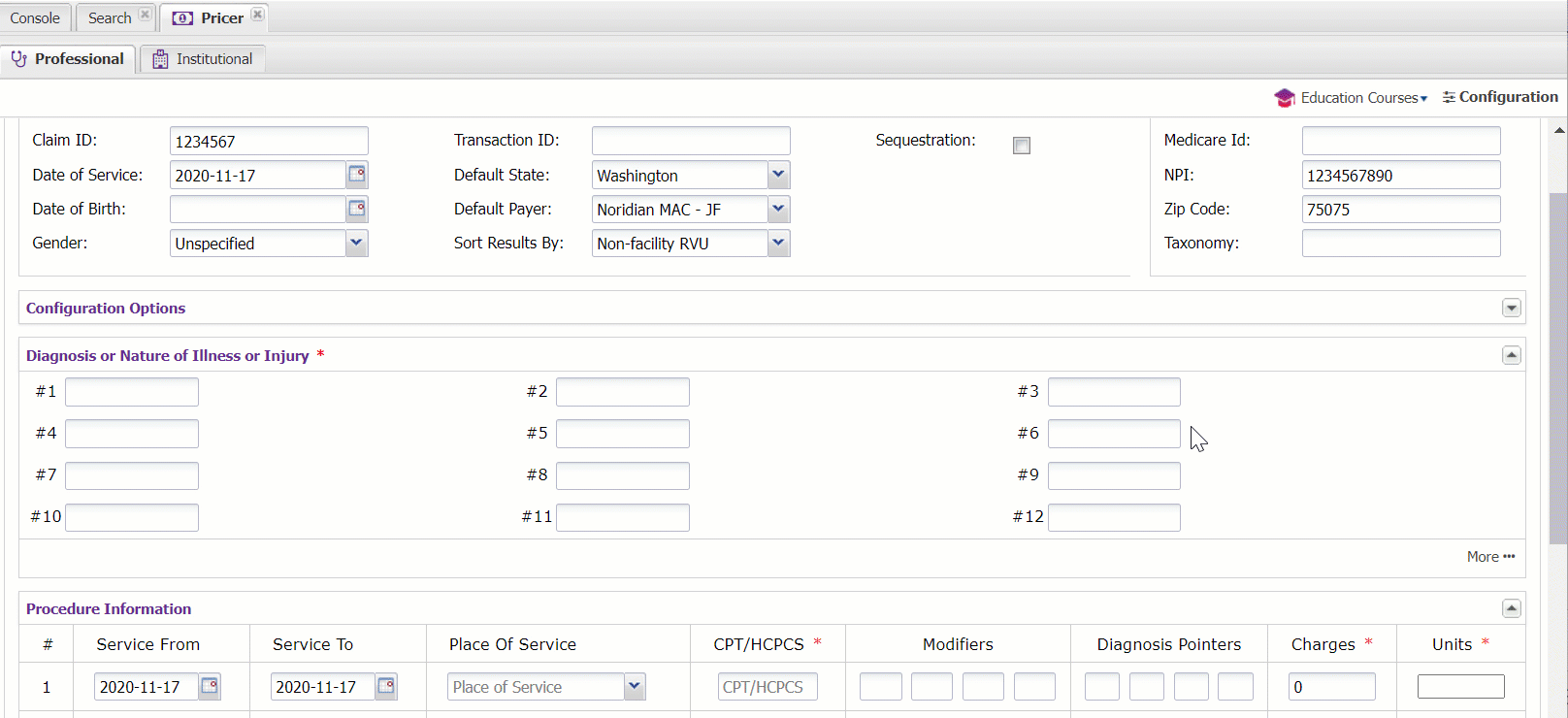
Task: Open the Default State dropdown
Action: coord(778,175)
